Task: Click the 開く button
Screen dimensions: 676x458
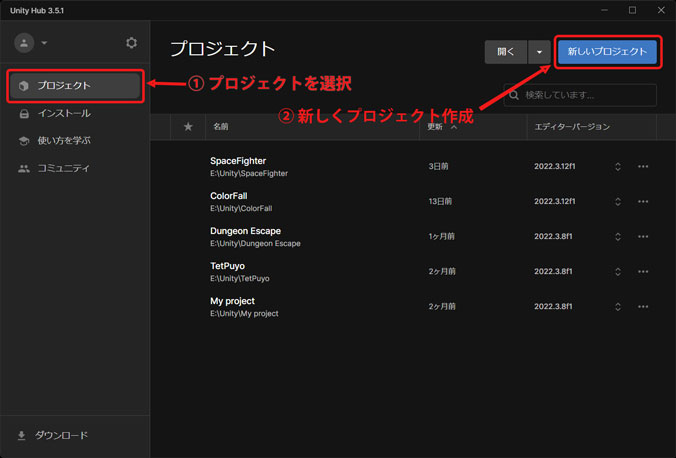Action: click(x=506, y=52)
